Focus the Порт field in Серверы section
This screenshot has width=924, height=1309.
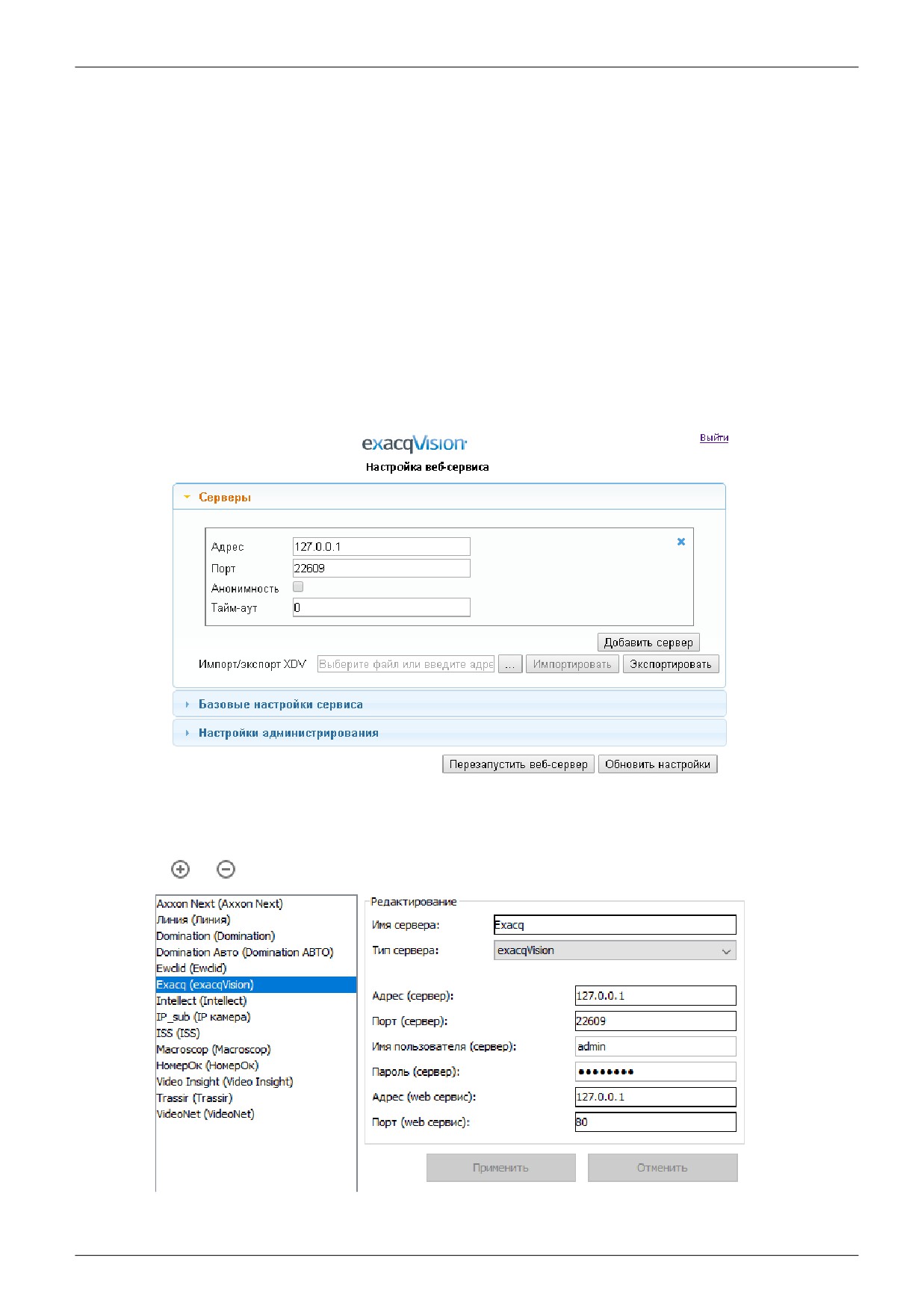pos(382,569)
